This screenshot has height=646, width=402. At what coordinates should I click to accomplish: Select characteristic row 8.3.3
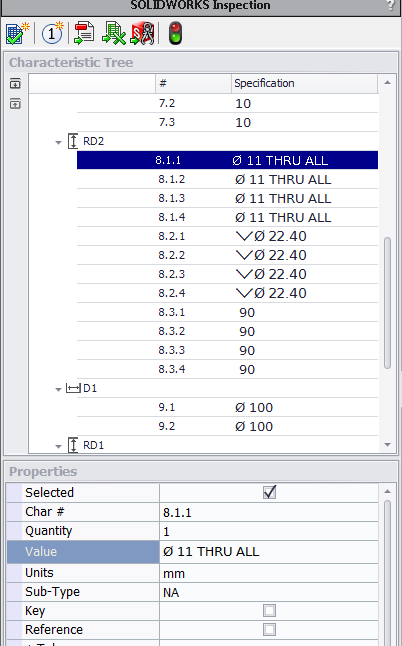(227, 350)
